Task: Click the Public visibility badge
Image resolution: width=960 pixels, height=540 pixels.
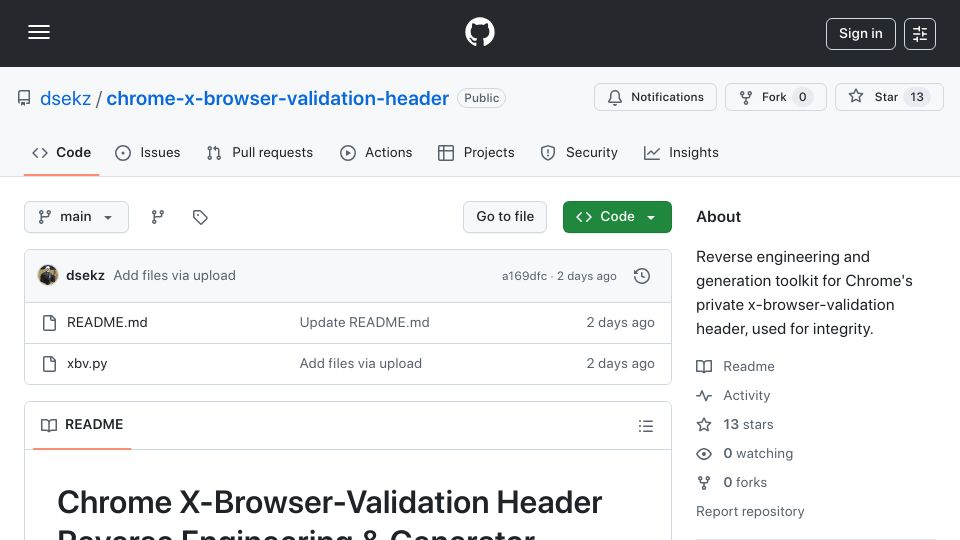Action: coord(481,98)
